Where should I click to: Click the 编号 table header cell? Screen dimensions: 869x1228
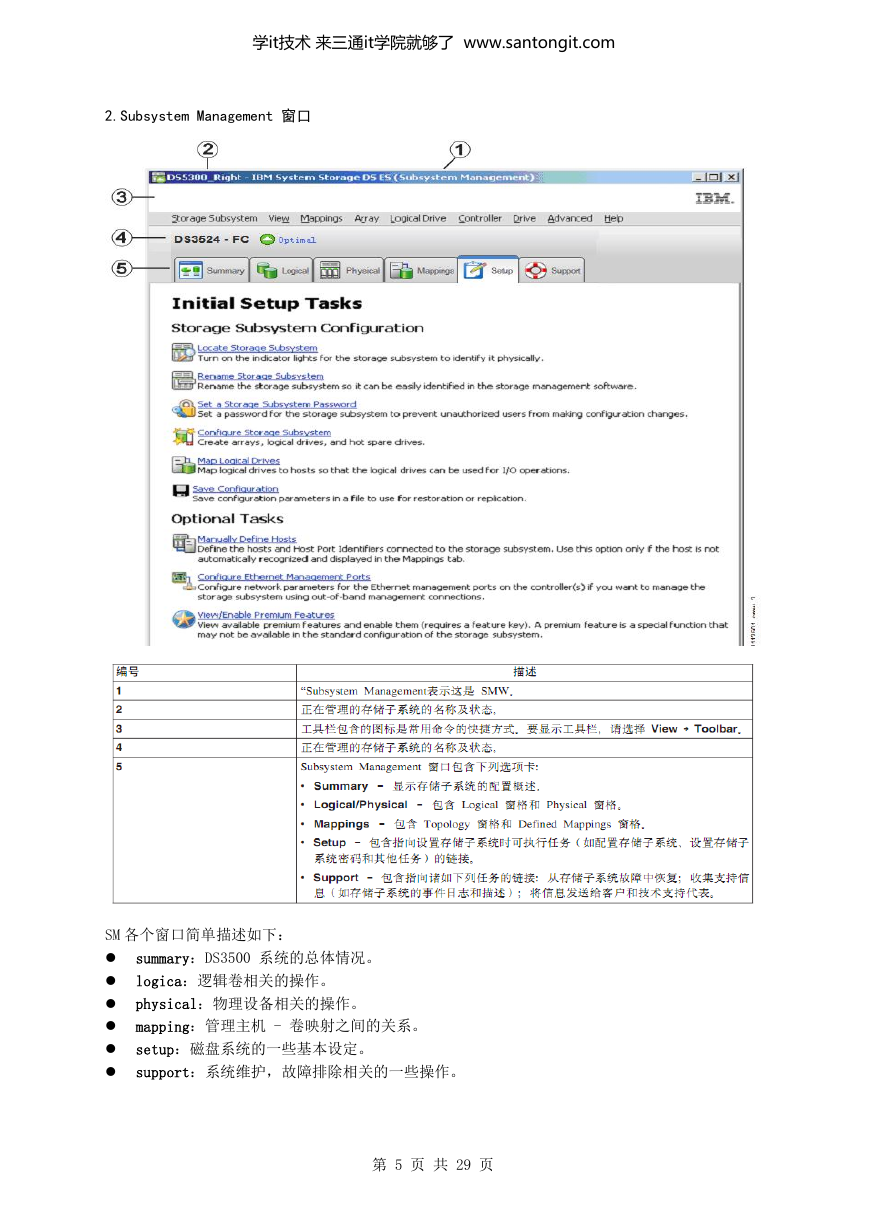[x=204, y=672]
